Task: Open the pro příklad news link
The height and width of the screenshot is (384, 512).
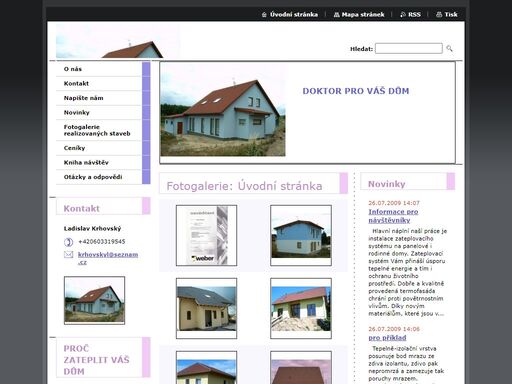Action: 387,338
